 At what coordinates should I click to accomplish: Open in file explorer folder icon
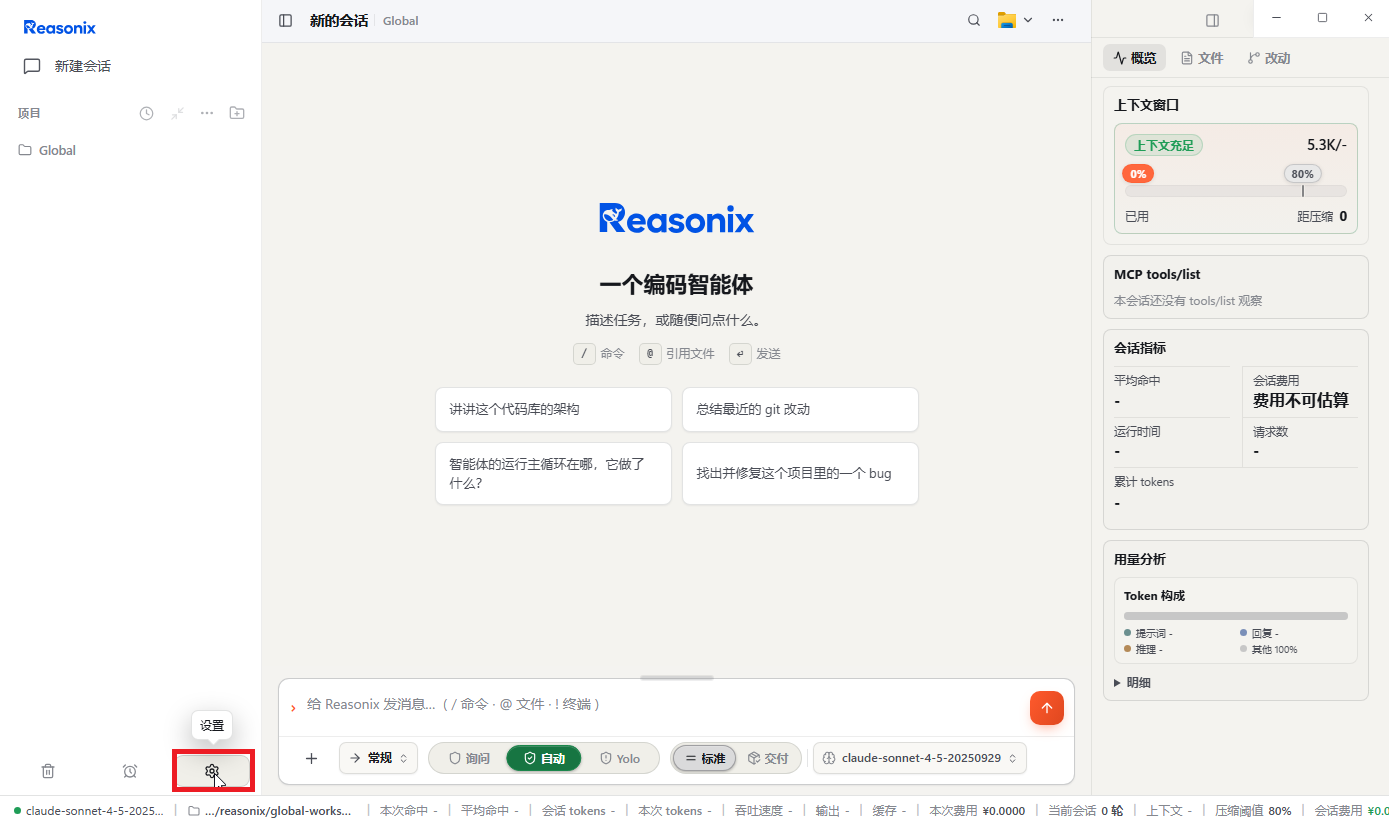pyautogui.click(x=1006, y=20)
